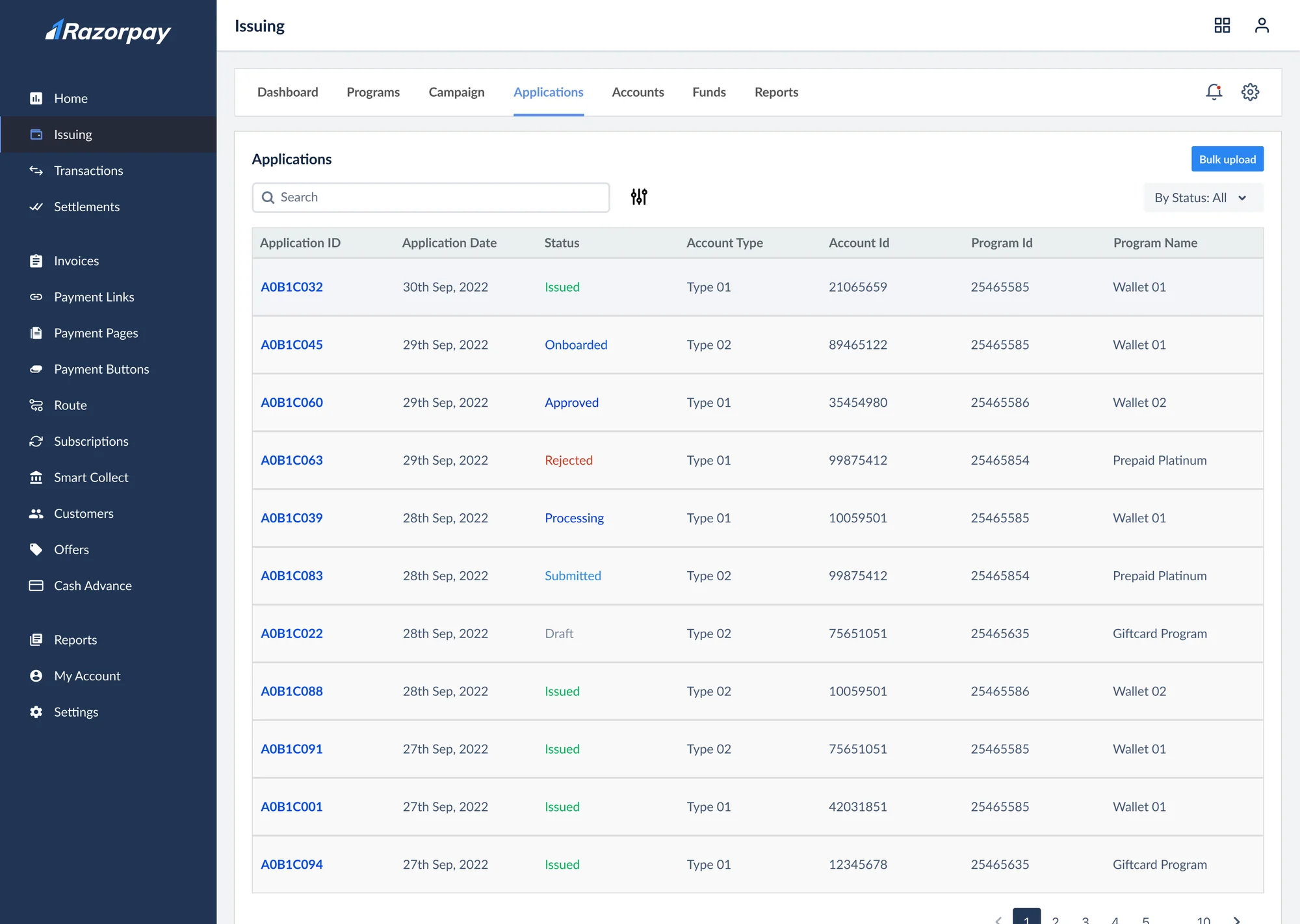
Task: Open application A0B1C039
Action: [291, 518]
